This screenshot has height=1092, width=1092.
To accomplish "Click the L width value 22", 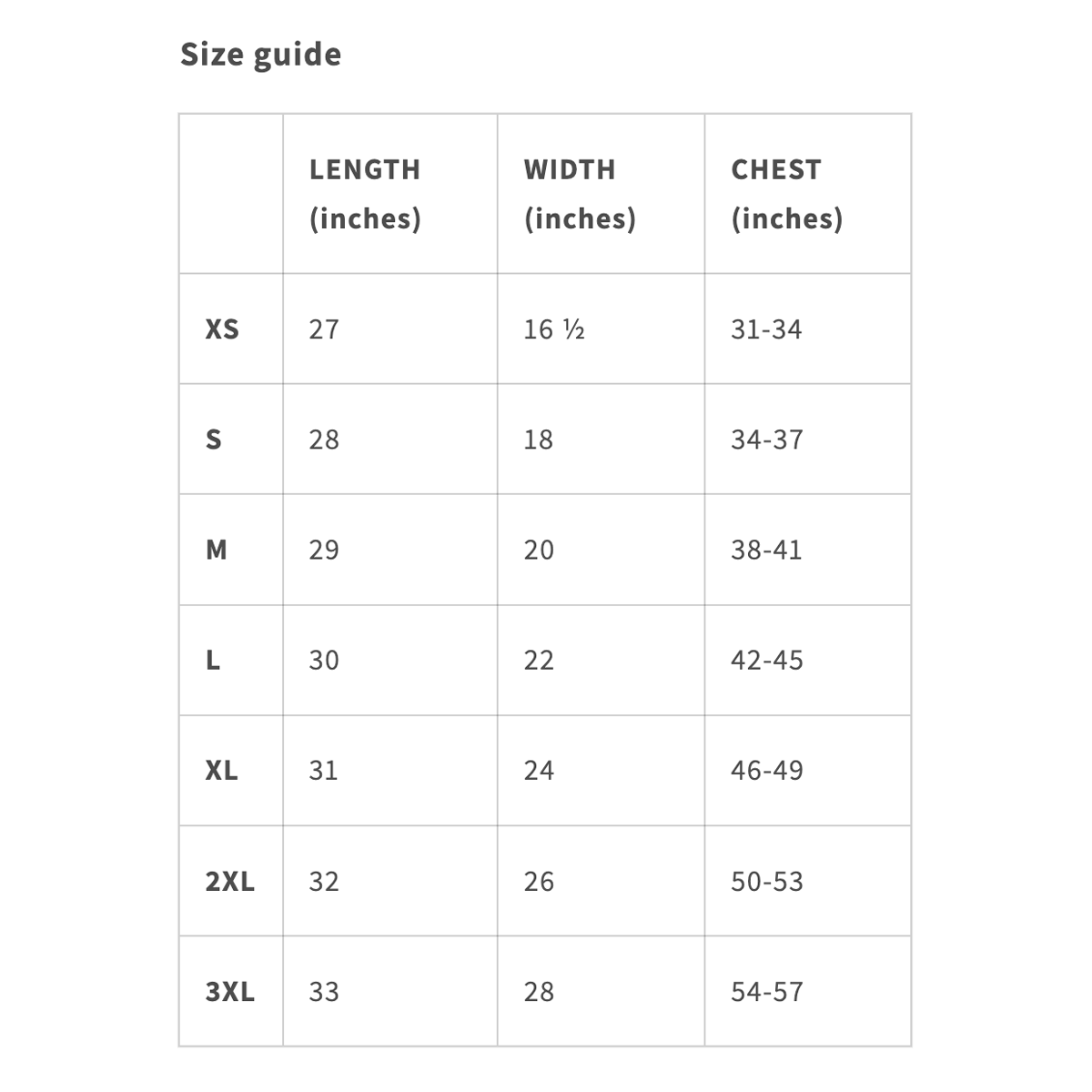I will pos(539,660).
